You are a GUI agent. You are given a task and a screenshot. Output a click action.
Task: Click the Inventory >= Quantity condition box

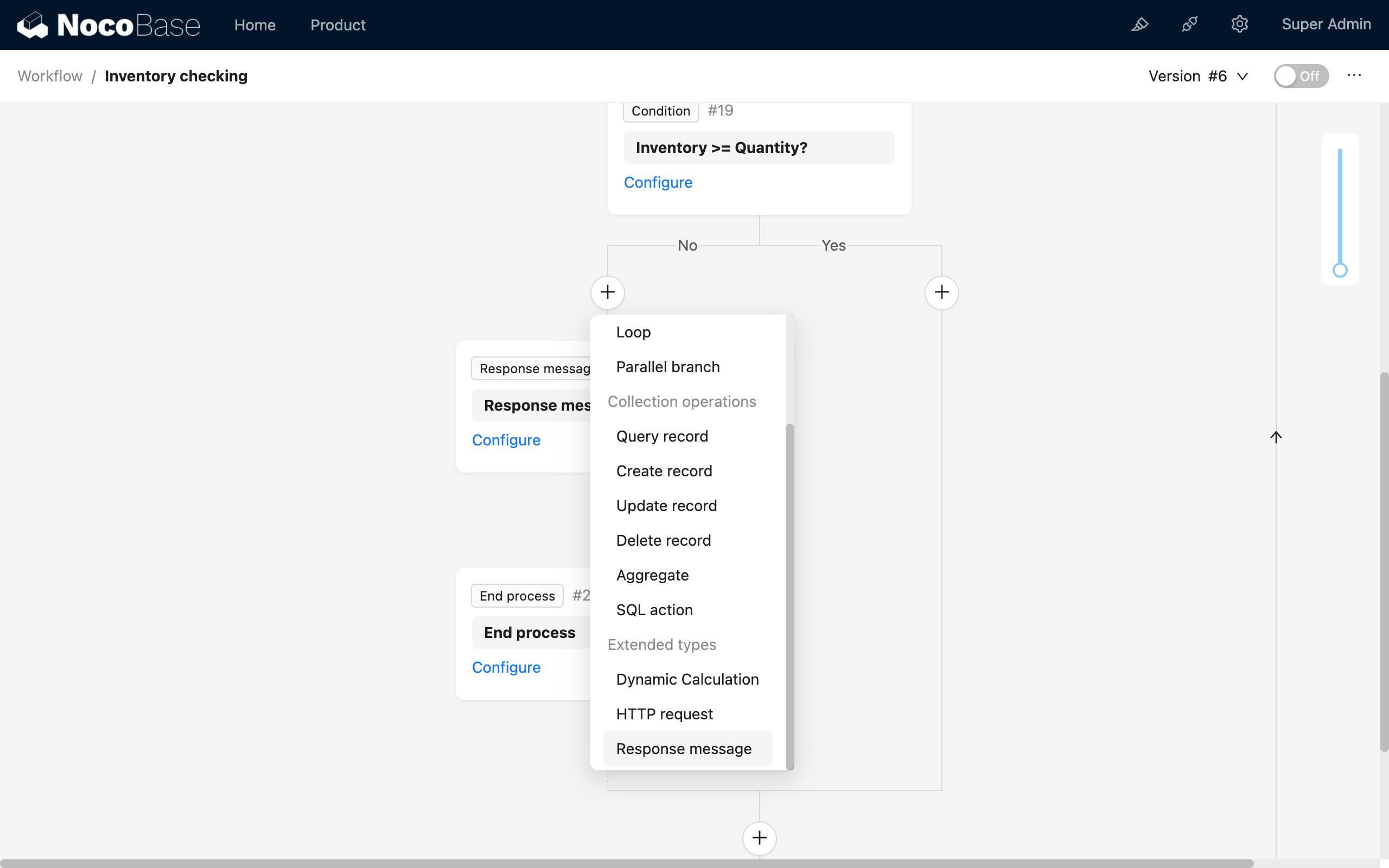click(x=759, y=148)
